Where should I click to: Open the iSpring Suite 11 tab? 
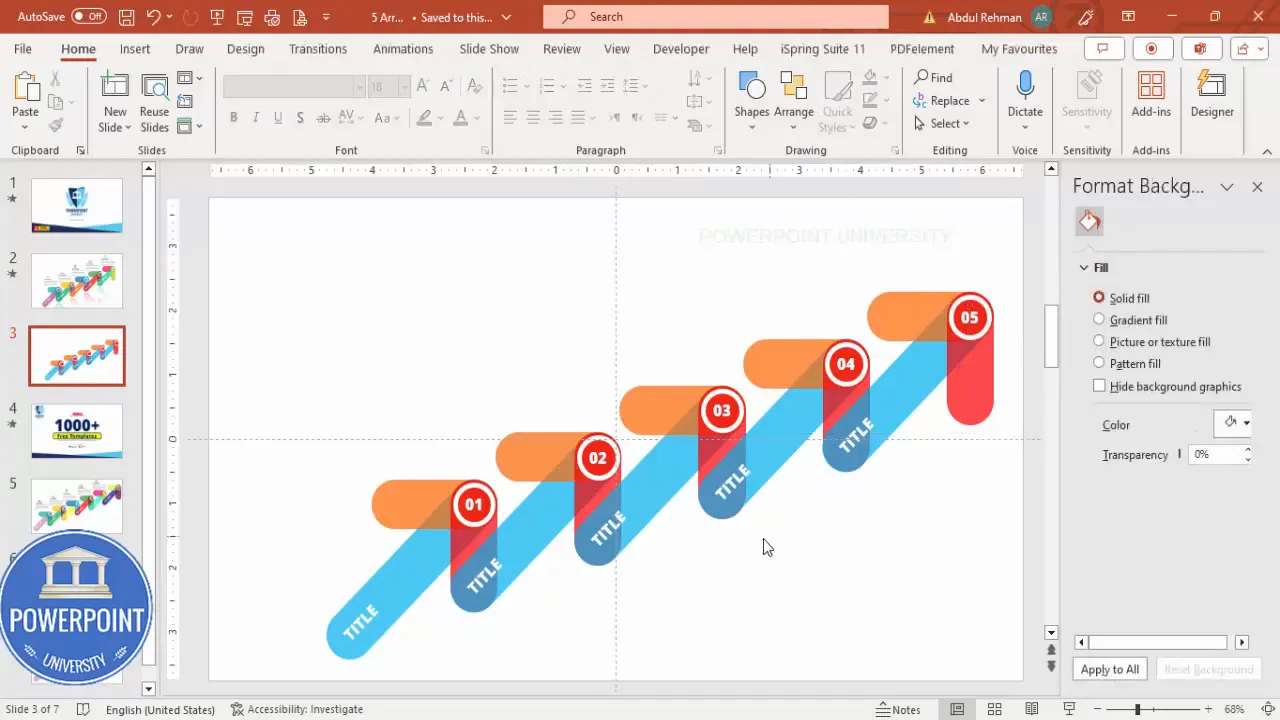click(x=822, y=48)
